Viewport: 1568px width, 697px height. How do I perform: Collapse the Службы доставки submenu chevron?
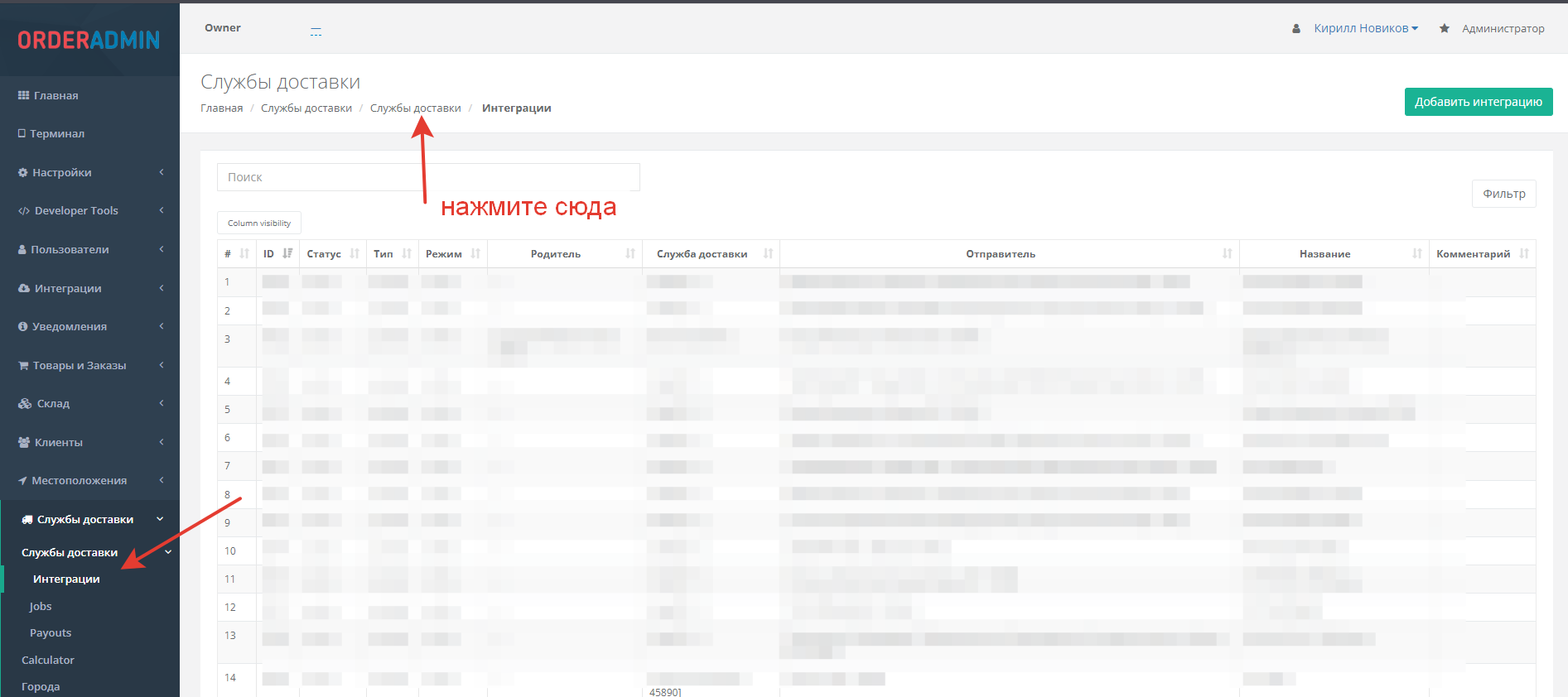click(x=168, y=552)
